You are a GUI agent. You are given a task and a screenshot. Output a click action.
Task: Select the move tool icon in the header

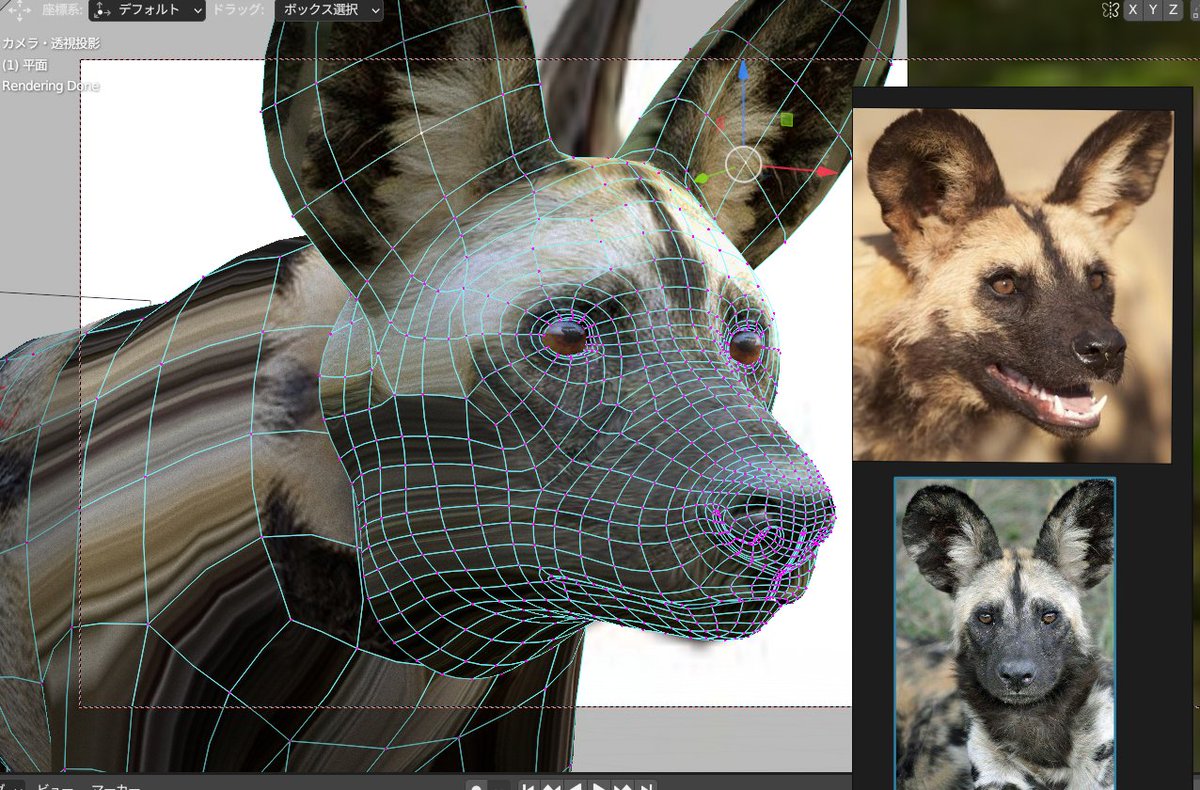(x=18, y=9)
